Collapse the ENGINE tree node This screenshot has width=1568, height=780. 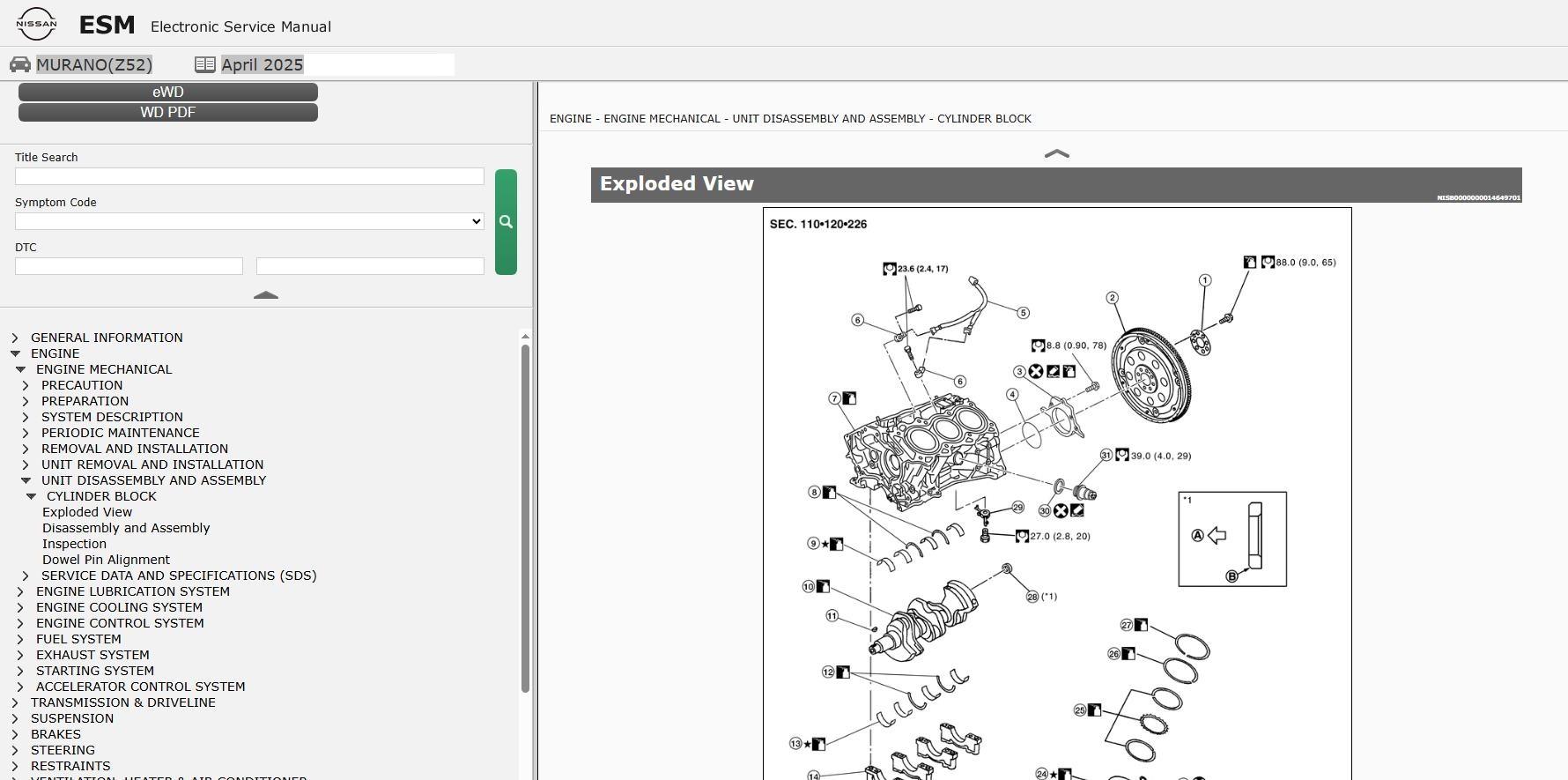(x=15, y=353)
